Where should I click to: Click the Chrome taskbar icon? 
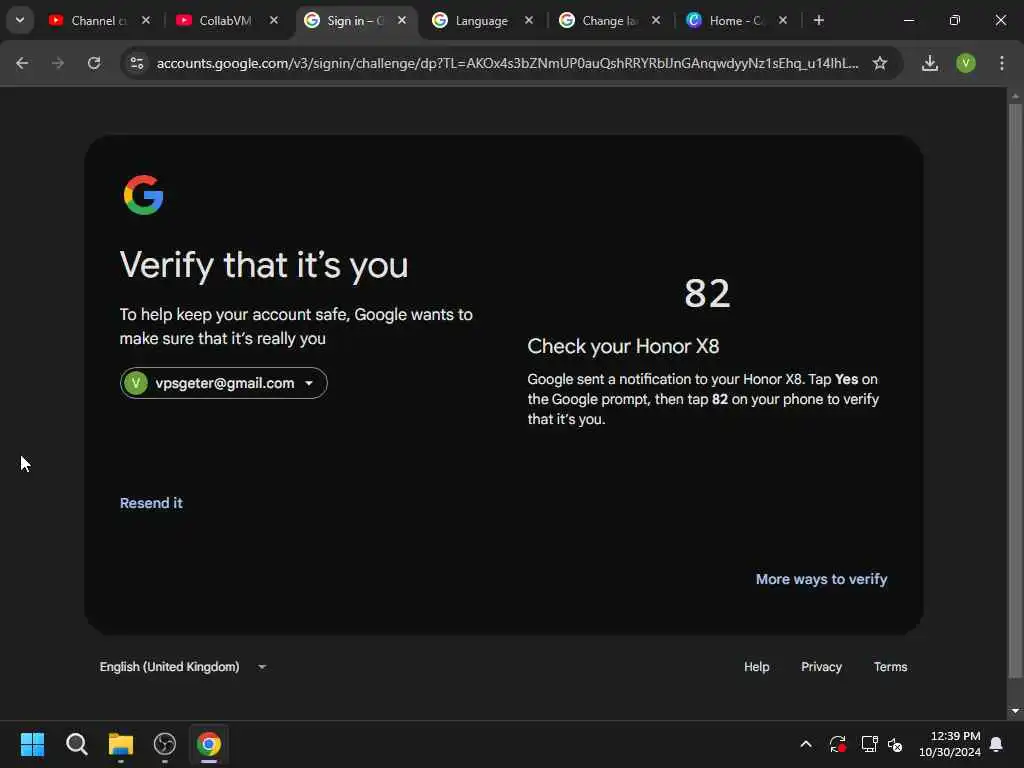tap(209, 744)
